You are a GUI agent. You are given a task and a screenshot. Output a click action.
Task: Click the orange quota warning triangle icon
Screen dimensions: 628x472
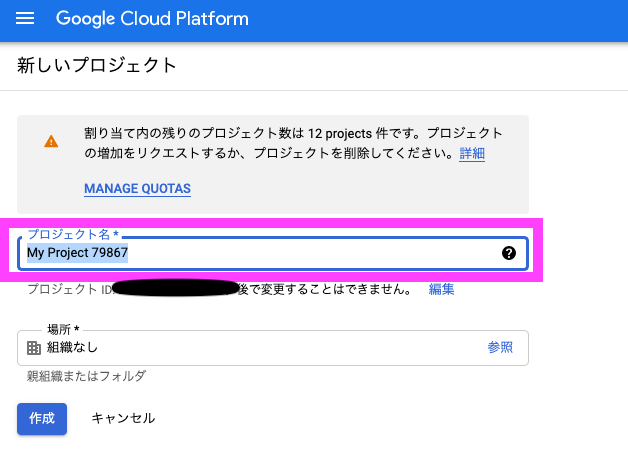51,142
